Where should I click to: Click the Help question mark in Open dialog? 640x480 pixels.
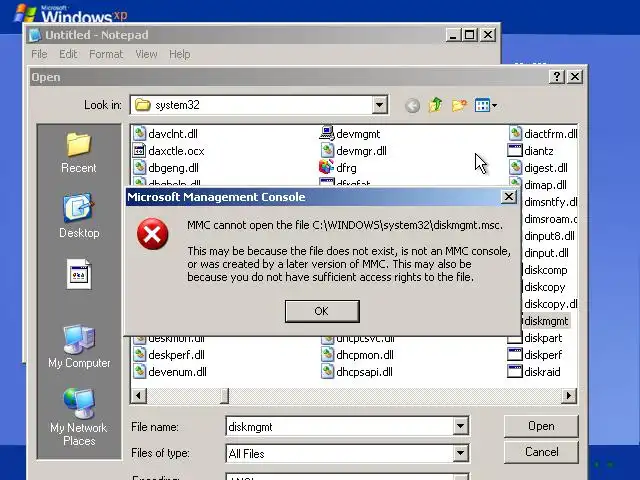click(557, 77)
